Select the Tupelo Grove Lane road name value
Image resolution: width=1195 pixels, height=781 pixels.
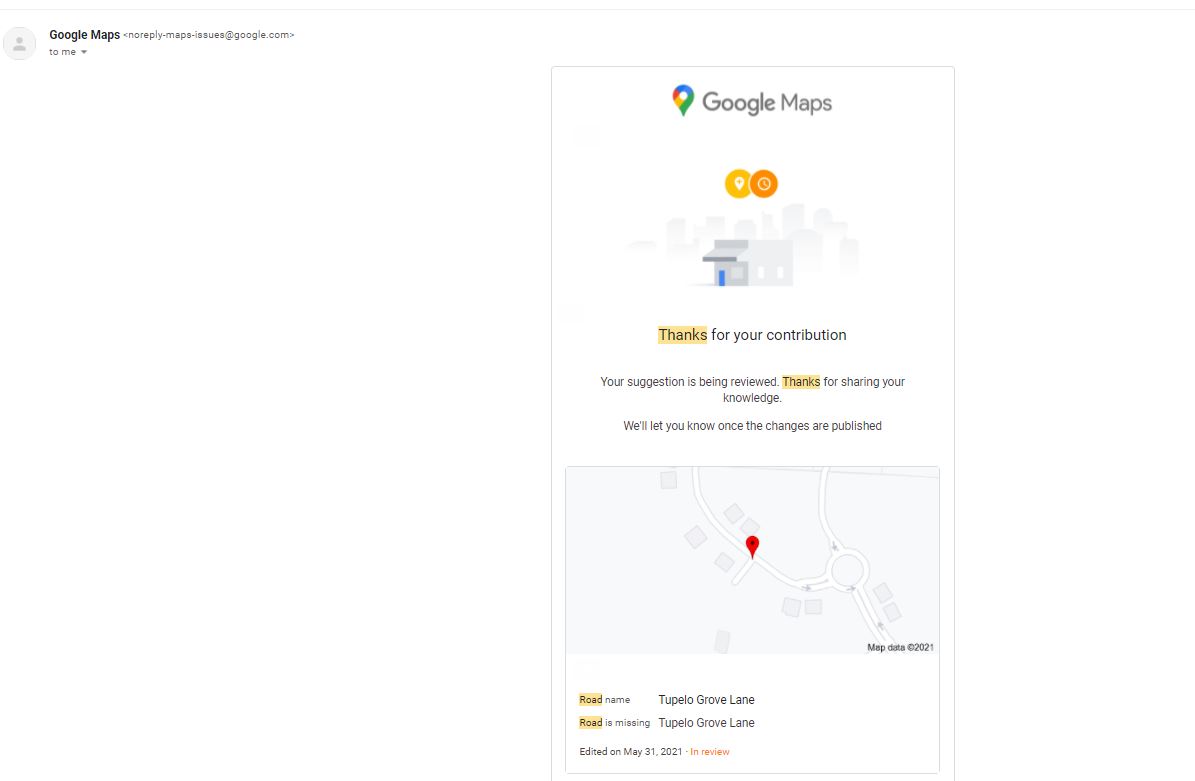click(706, 699)
